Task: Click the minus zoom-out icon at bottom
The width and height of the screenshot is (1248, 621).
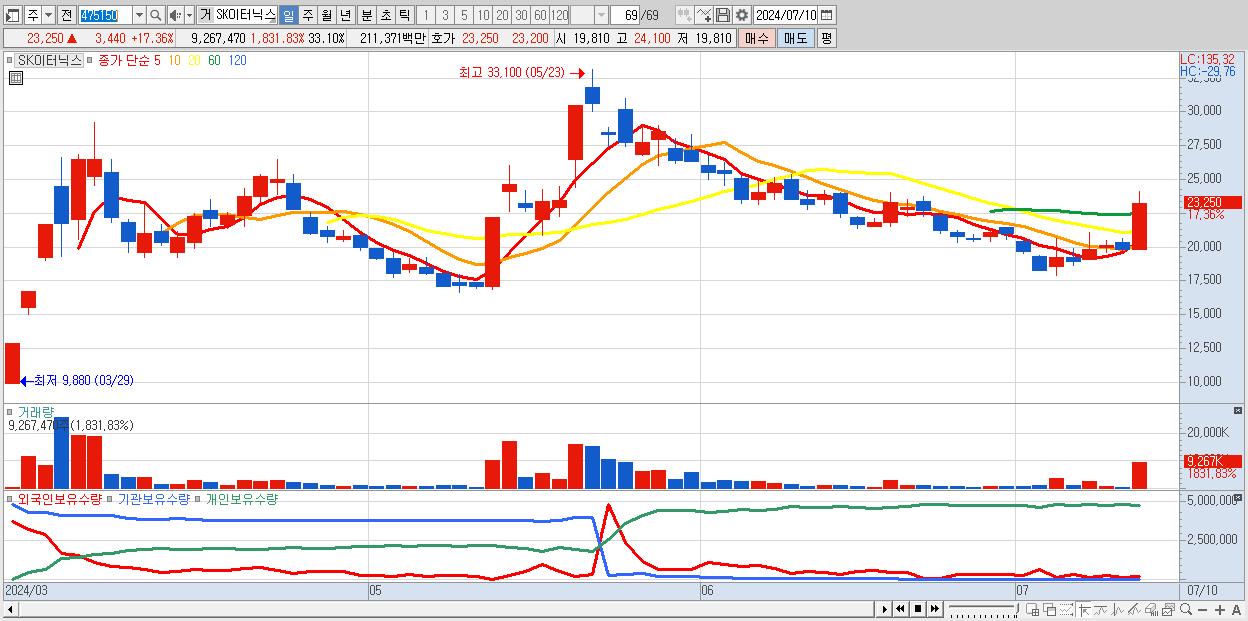Action: point(1202,609)
